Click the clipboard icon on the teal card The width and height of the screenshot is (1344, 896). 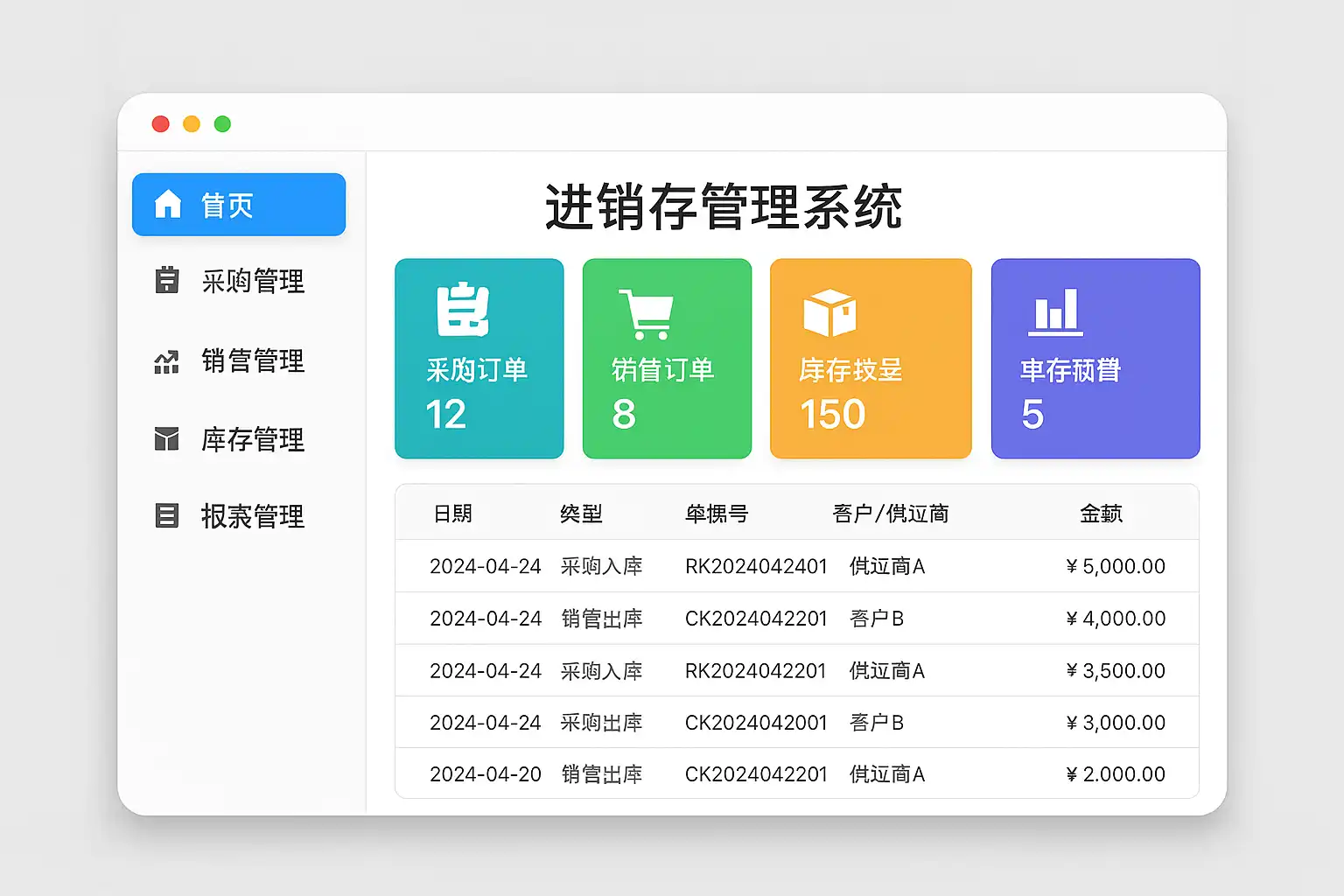click(x=462, y=310)
